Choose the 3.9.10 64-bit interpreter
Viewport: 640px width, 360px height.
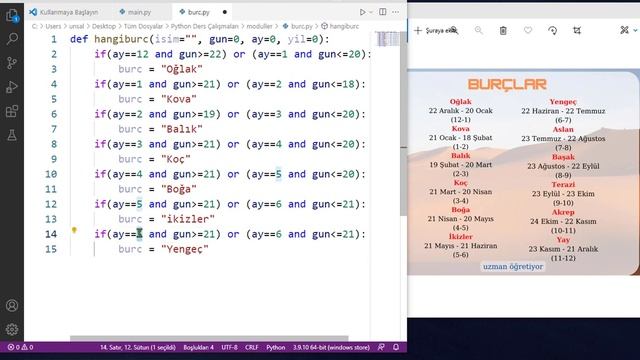(x=331, y=347)
